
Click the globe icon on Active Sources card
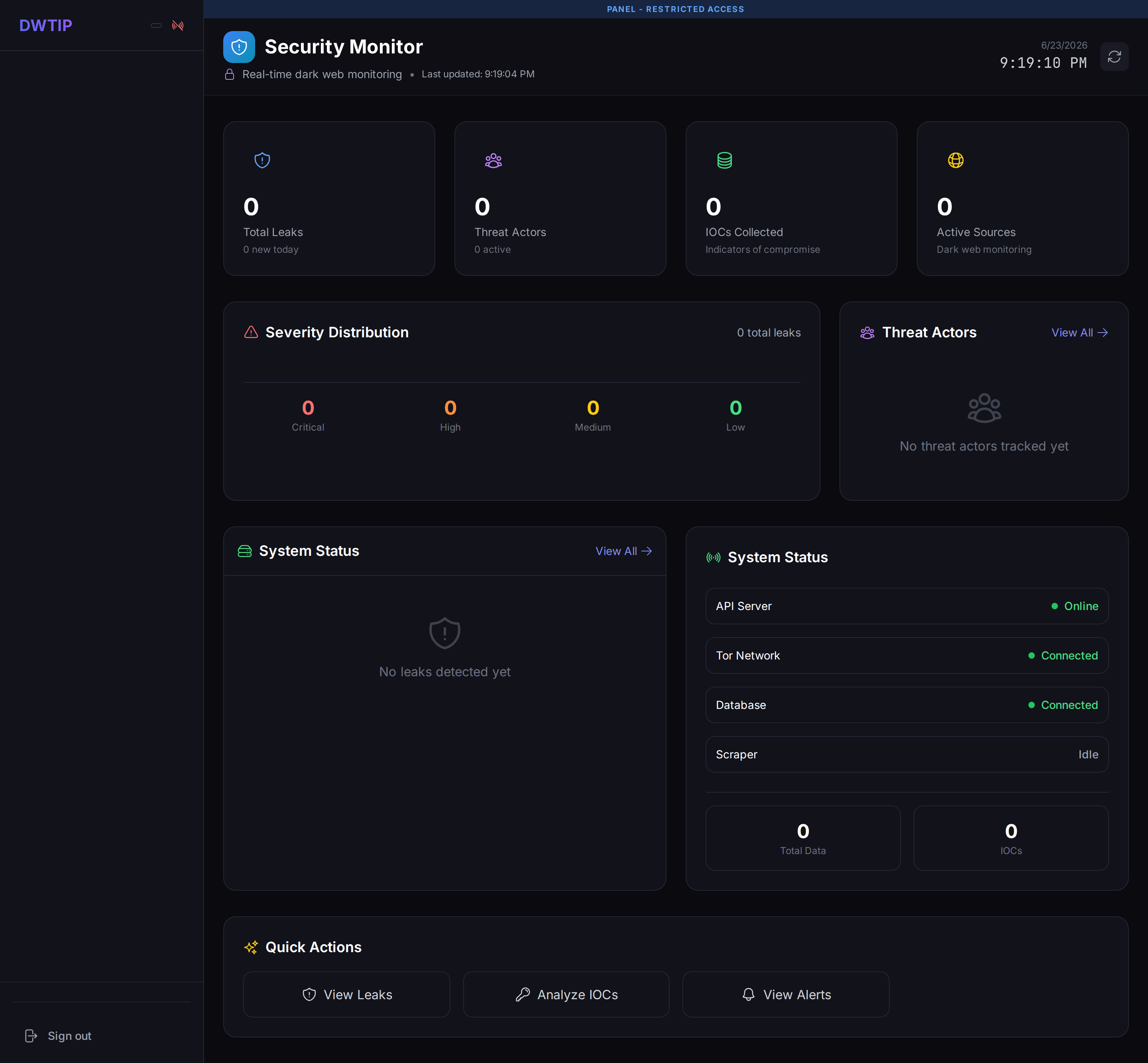[956, 160]
